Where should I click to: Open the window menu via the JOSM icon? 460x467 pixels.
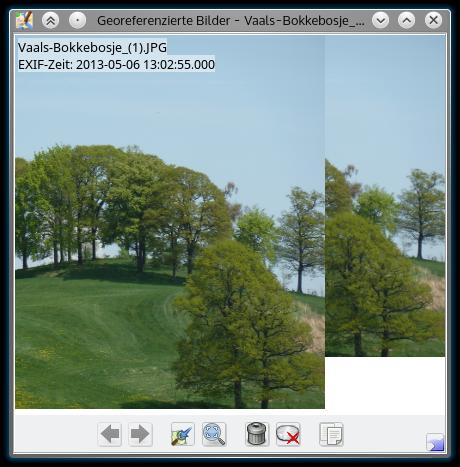[x=24, y=21]
